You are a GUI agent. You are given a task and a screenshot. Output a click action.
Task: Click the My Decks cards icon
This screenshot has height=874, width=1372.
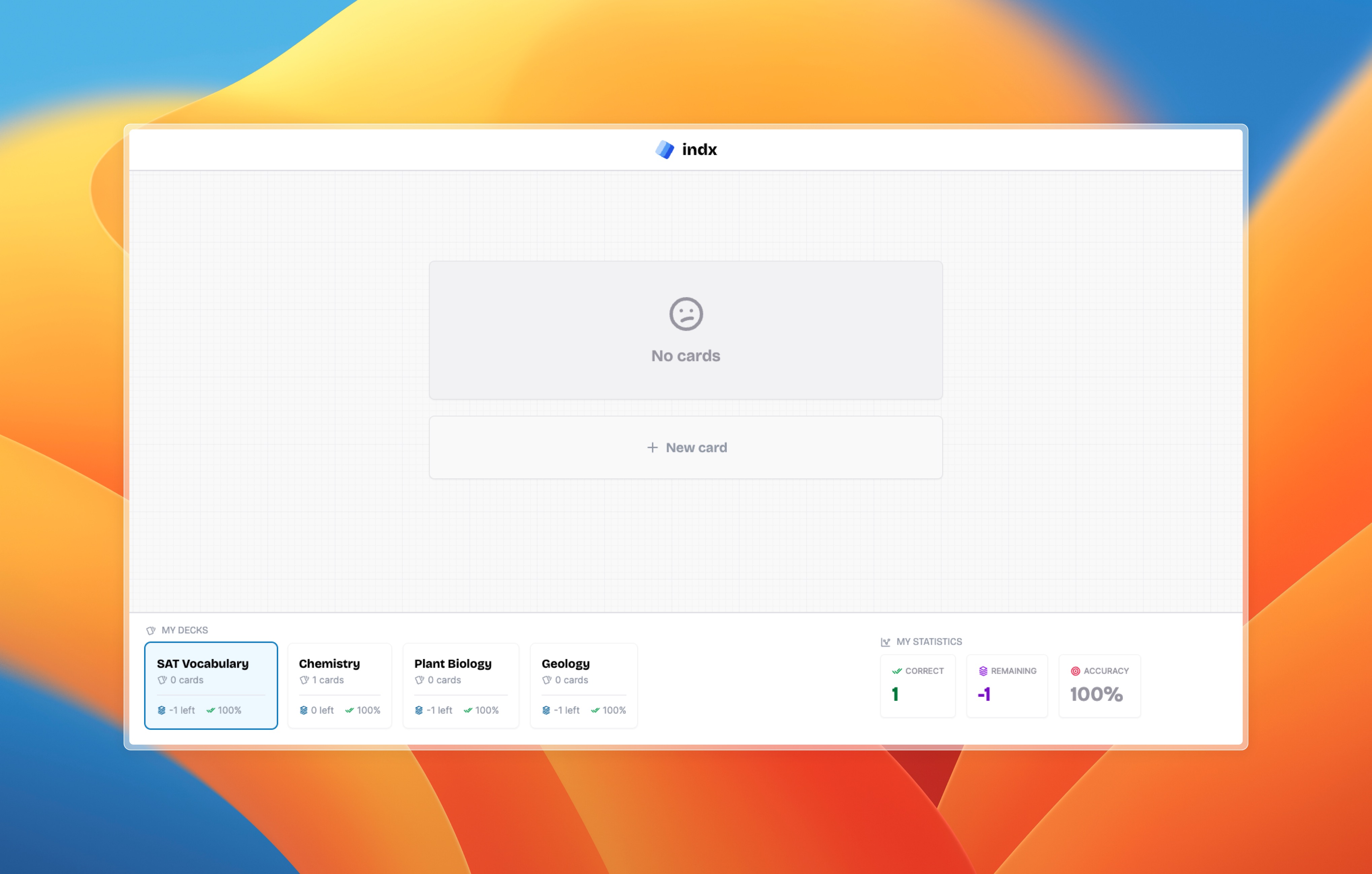click(x=151, y=630)
